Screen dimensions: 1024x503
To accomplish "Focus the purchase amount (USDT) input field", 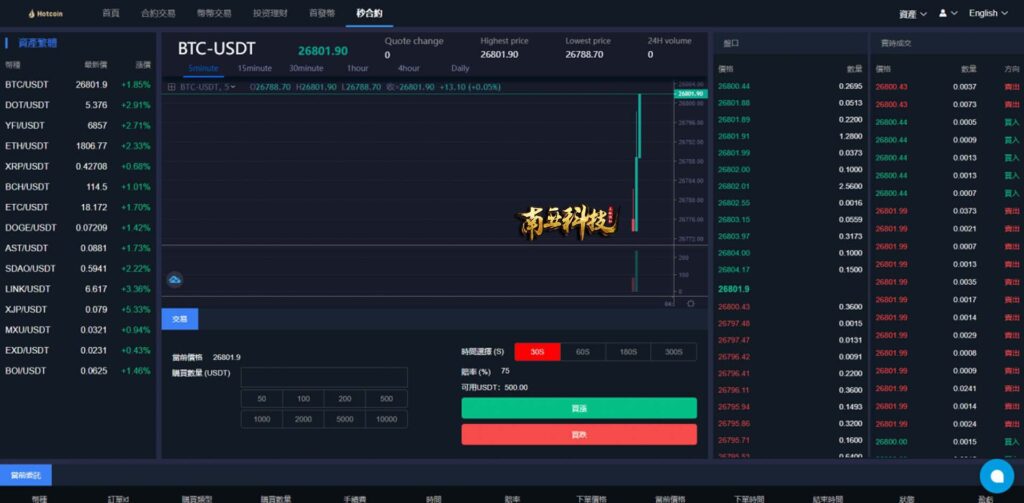I will (x=324, y=377).
